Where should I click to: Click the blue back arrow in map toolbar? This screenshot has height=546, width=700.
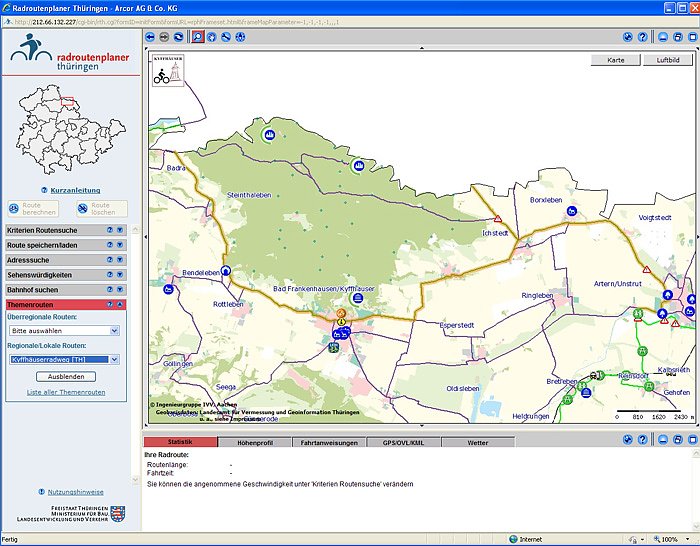click(151, 37)
